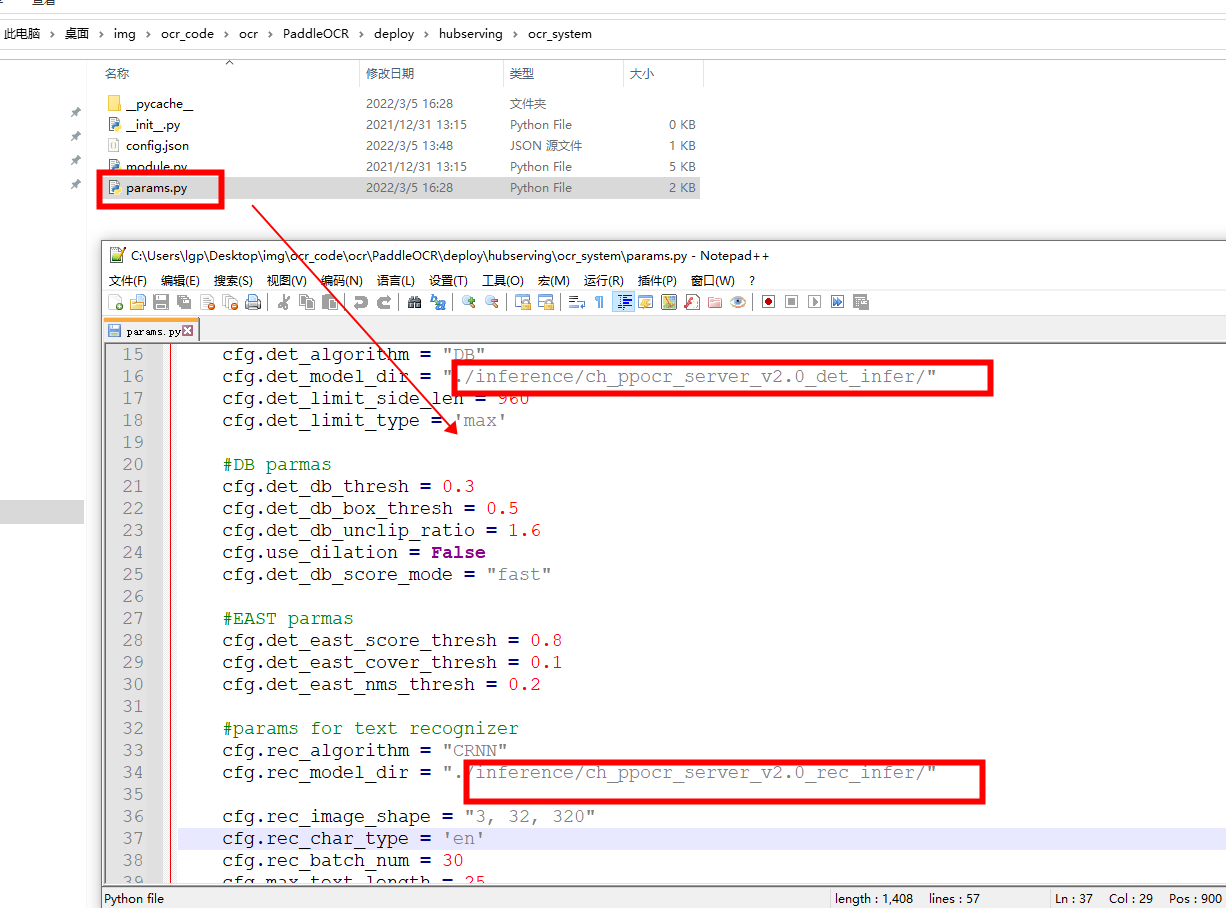Print the params.py file
This screenshot has width=1226, height=908.
pyautogui.click(x=253, y=301)
